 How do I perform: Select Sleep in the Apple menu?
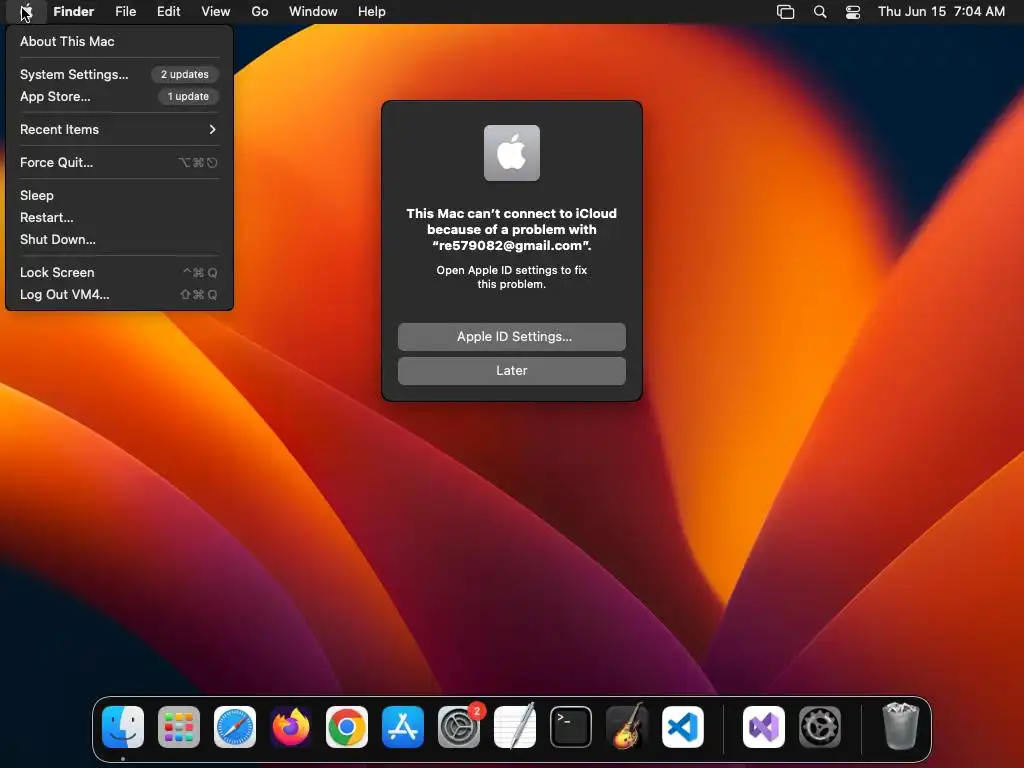pos(120,195)
